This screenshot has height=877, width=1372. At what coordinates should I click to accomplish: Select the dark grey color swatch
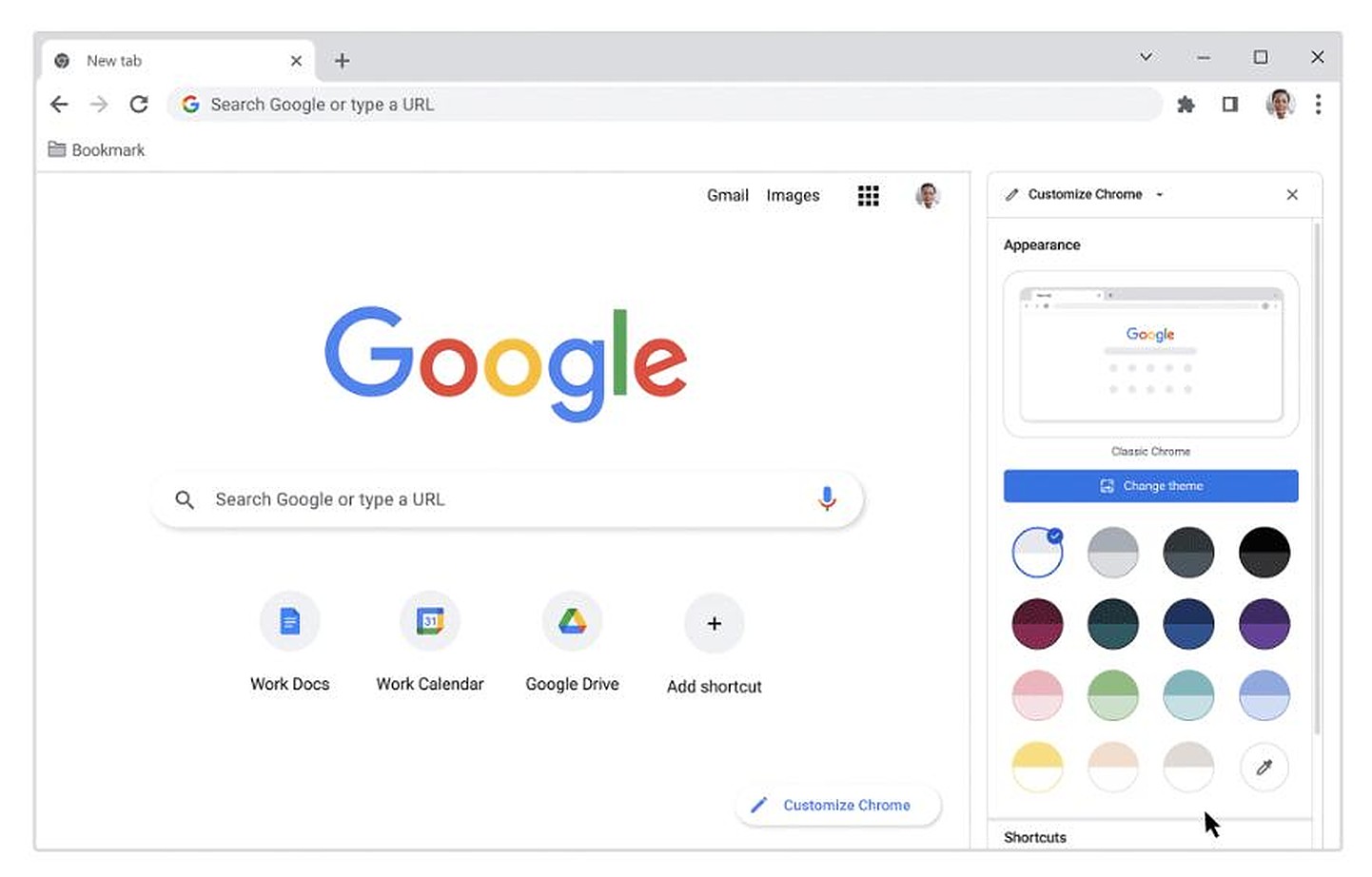(x=1188, y=552)
